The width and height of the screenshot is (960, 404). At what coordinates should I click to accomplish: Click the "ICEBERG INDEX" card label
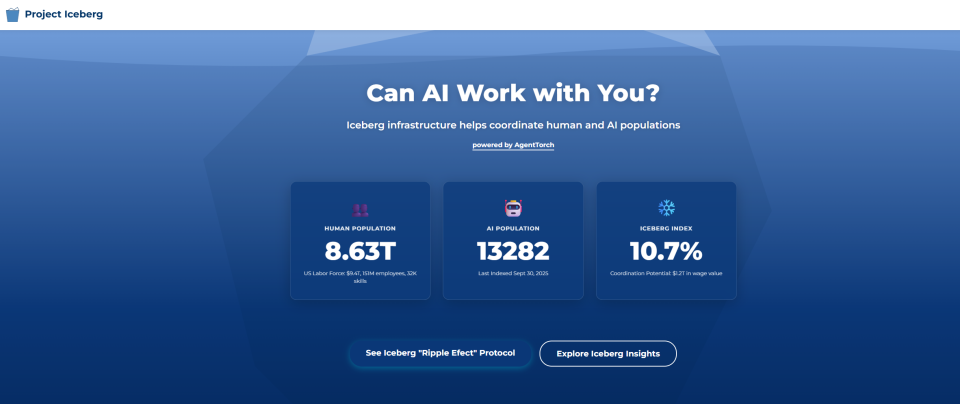point(666,228)
